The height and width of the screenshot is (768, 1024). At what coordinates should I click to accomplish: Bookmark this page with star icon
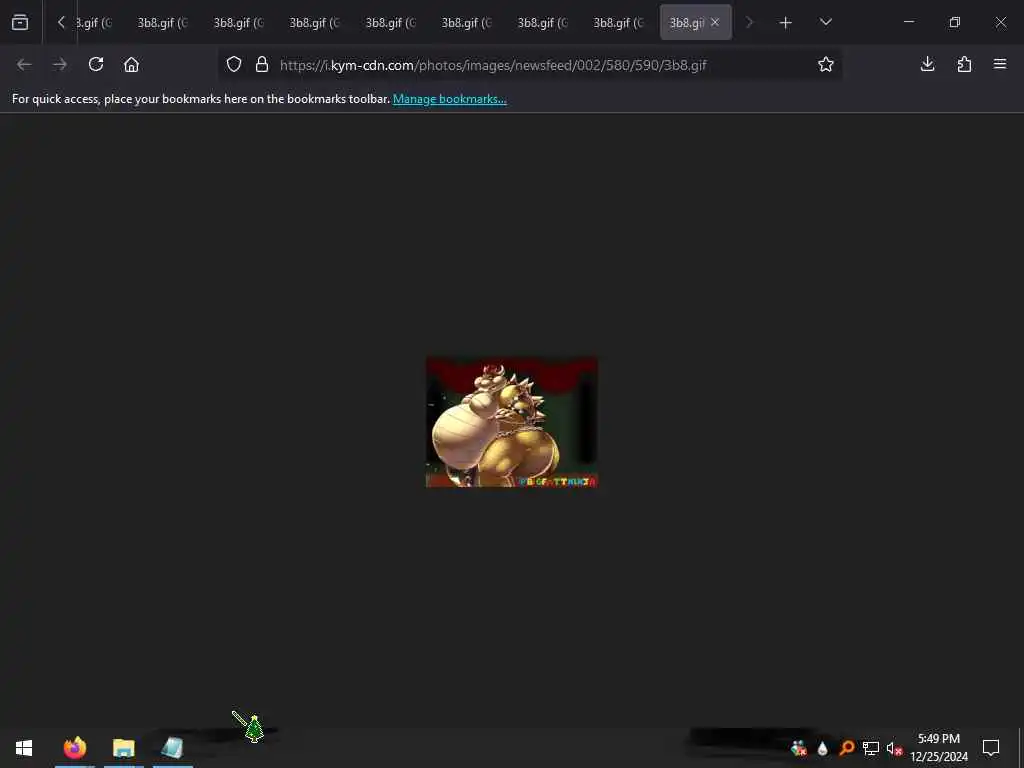pos(825,65)
